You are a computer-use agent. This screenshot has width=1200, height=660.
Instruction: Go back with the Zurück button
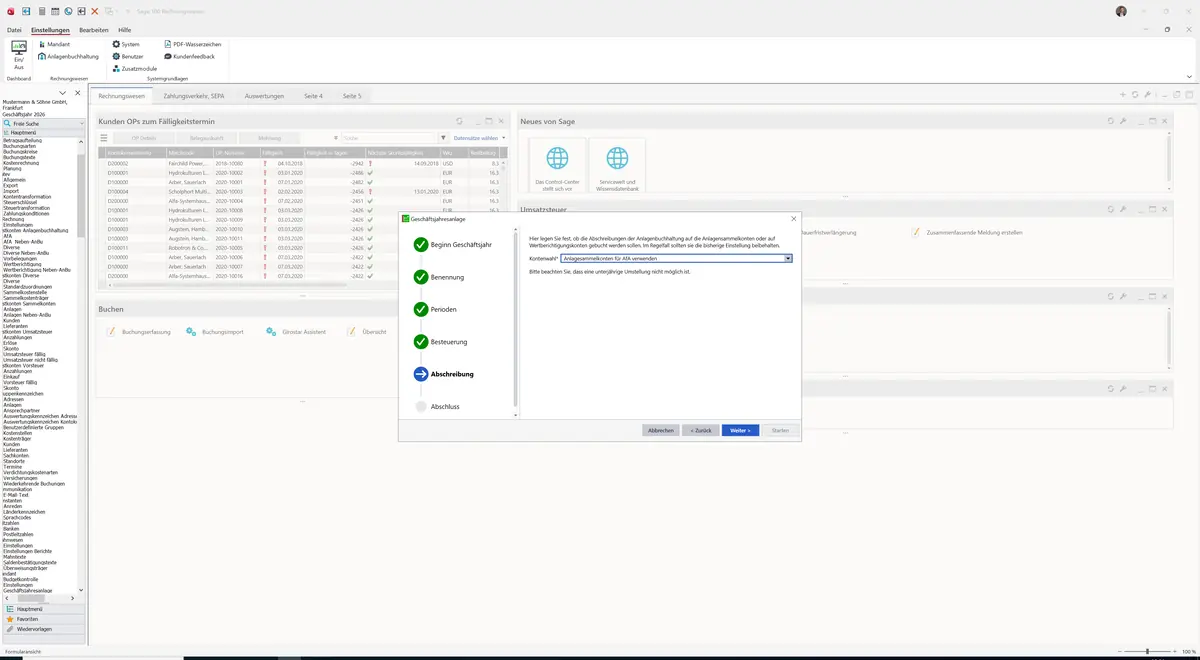pos(700,430)
